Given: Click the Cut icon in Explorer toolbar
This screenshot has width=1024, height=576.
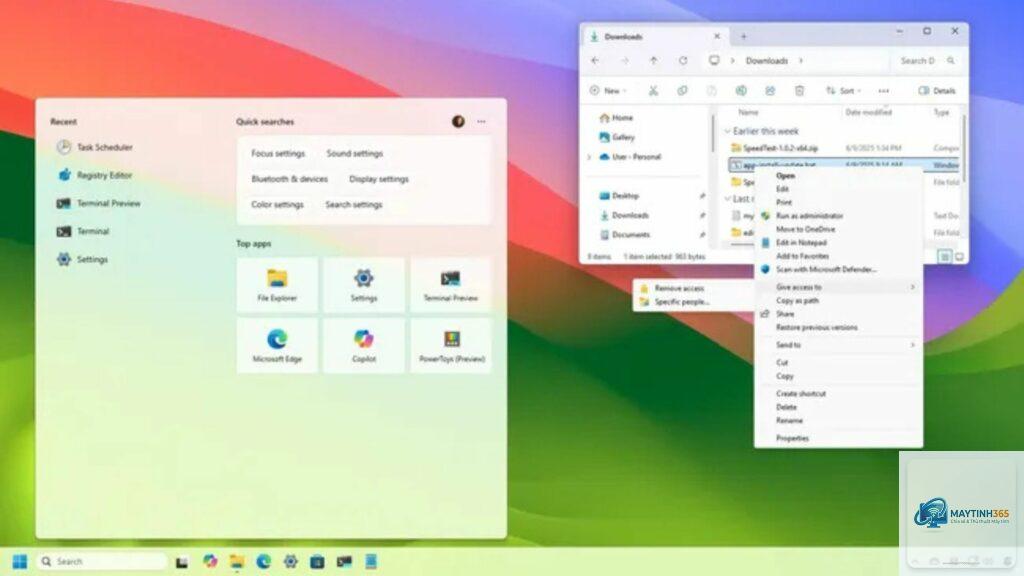Looking at the screenshot, I should [x=653, y=91].
